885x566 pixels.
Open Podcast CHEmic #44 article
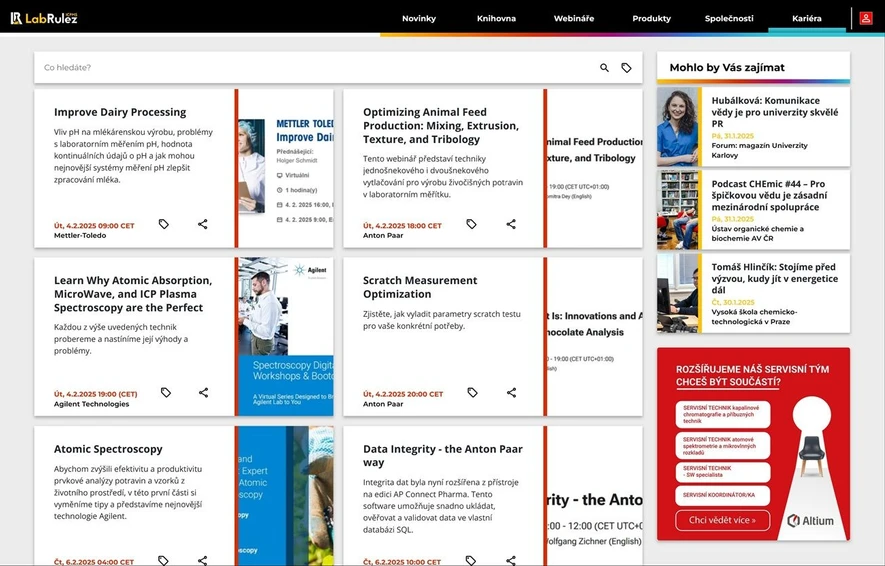(769, 195)
